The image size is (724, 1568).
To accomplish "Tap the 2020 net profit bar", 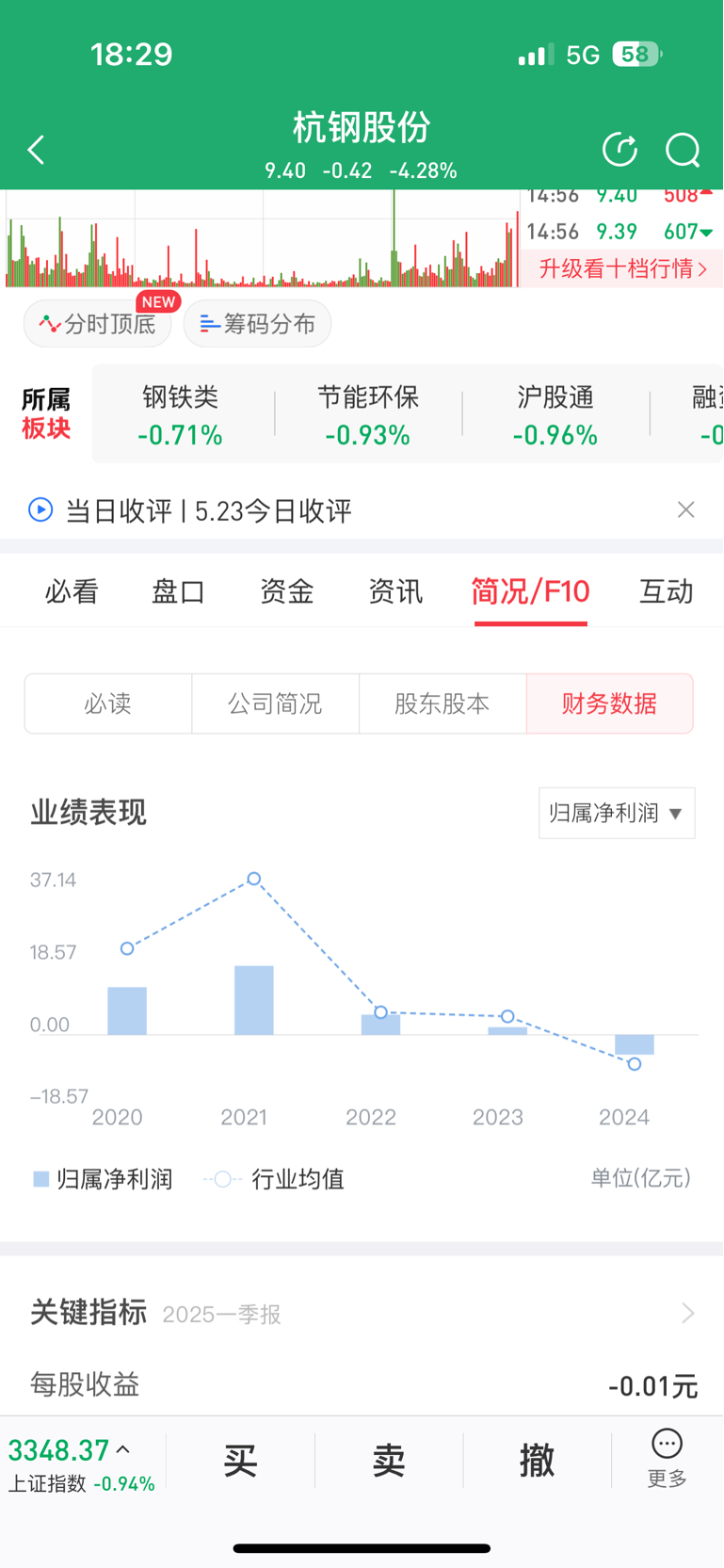I will pyautogui.click(x=127, y=1011).
